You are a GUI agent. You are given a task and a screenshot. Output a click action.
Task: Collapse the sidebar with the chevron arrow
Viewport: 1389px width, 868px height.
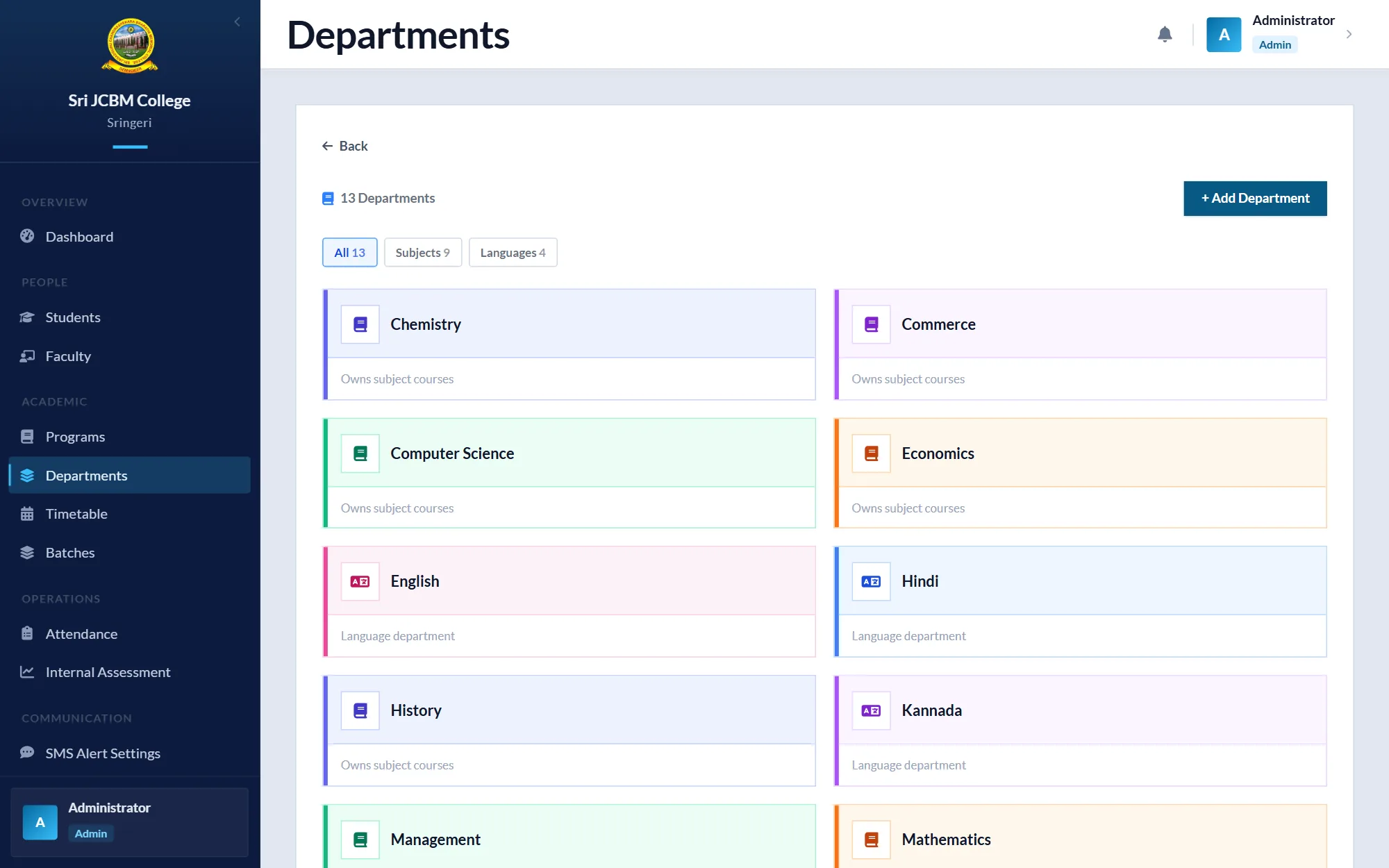pyautogui.click(x=238, y=22)
